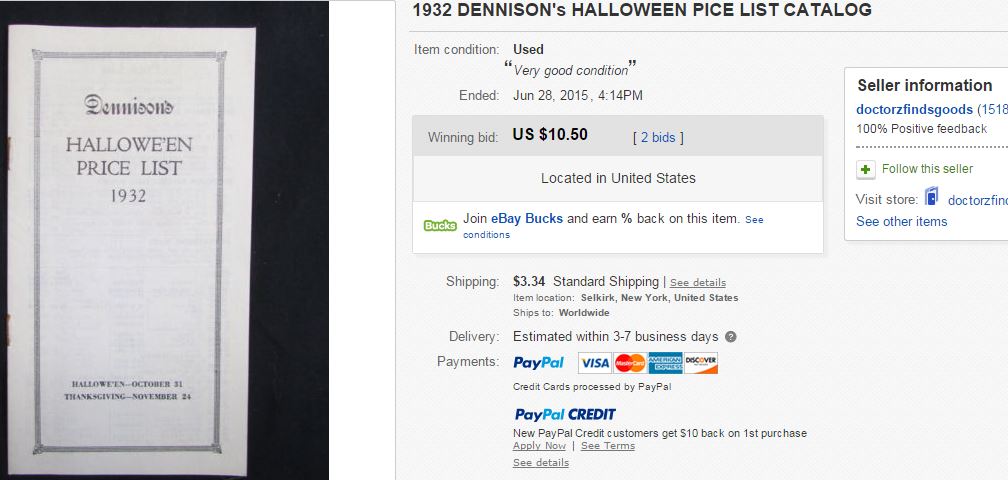Open See other items link
Screen dimensions: 1008x480
click(901, 222)
